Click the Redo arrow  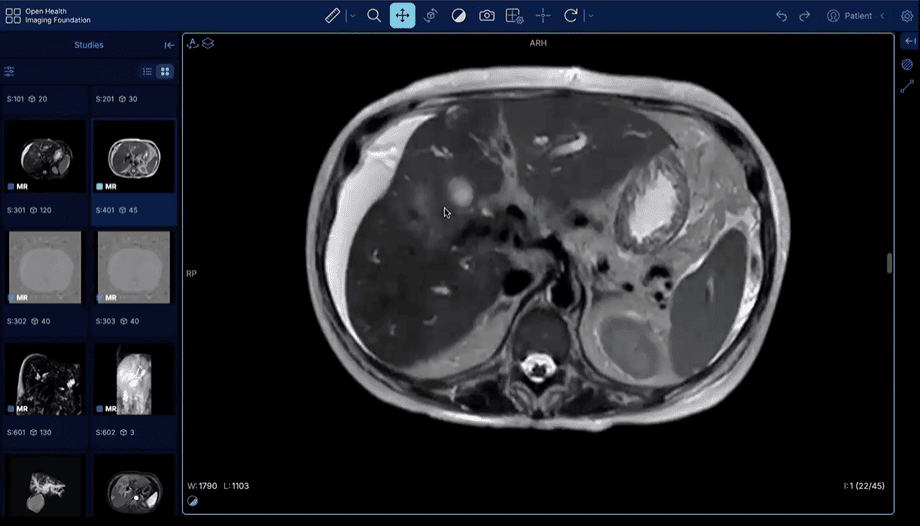[804, 16]
